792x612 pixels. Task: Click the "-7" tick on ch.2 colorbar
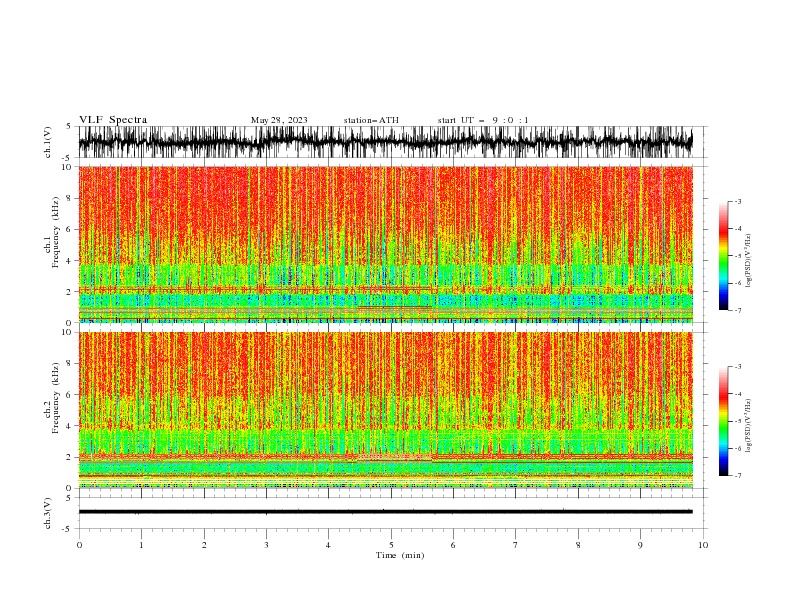(x=738, y=475)
